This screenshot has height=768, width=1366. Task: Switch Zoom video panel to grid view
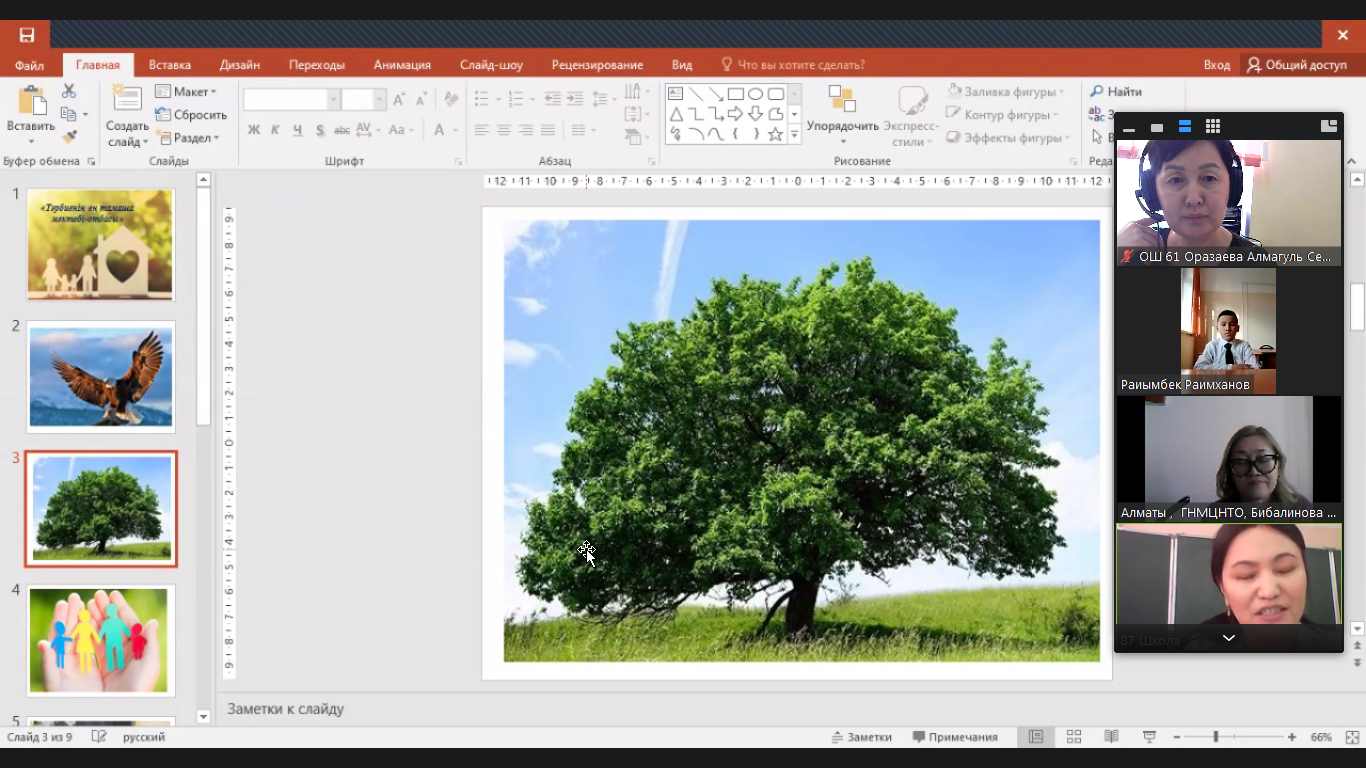click(x=1212, y=127)
